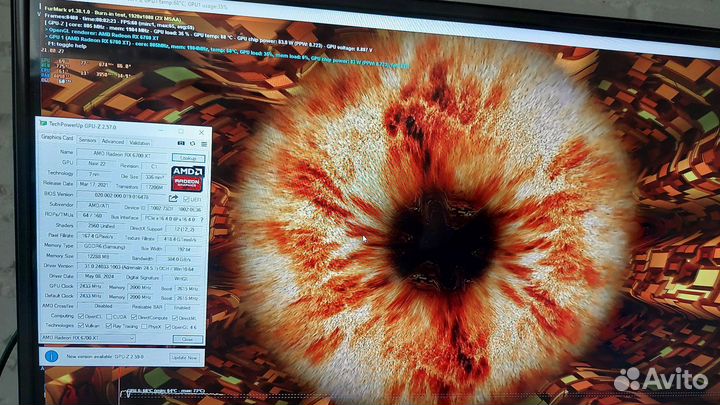Click the Technology value 7 nm
This screenshot has height=405, width=720.
tap(94, 174)
